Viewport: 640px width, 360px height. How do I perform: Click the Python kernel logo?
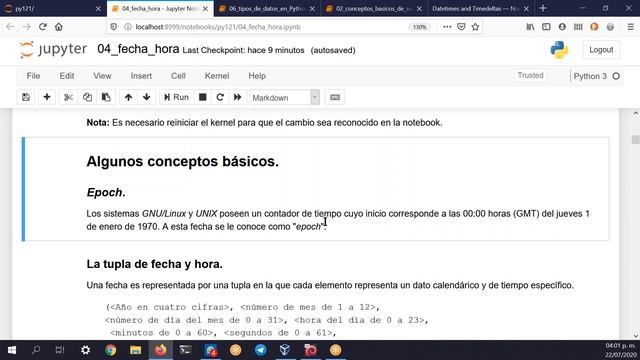point(559,50)
